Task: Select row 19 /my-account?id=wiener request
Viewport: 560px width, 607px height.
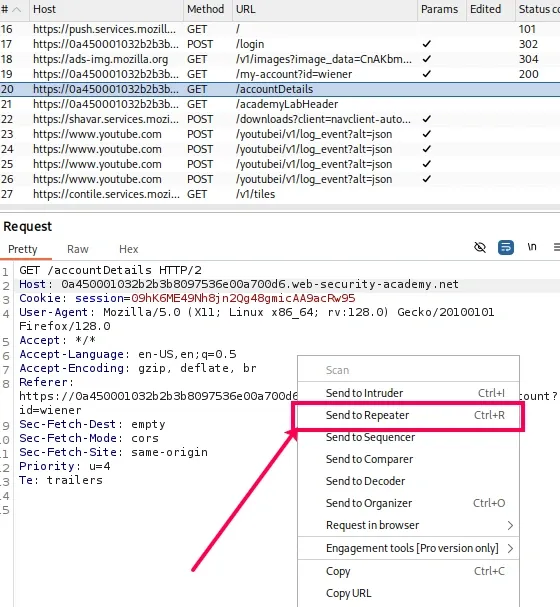Action: click(280, 74)
